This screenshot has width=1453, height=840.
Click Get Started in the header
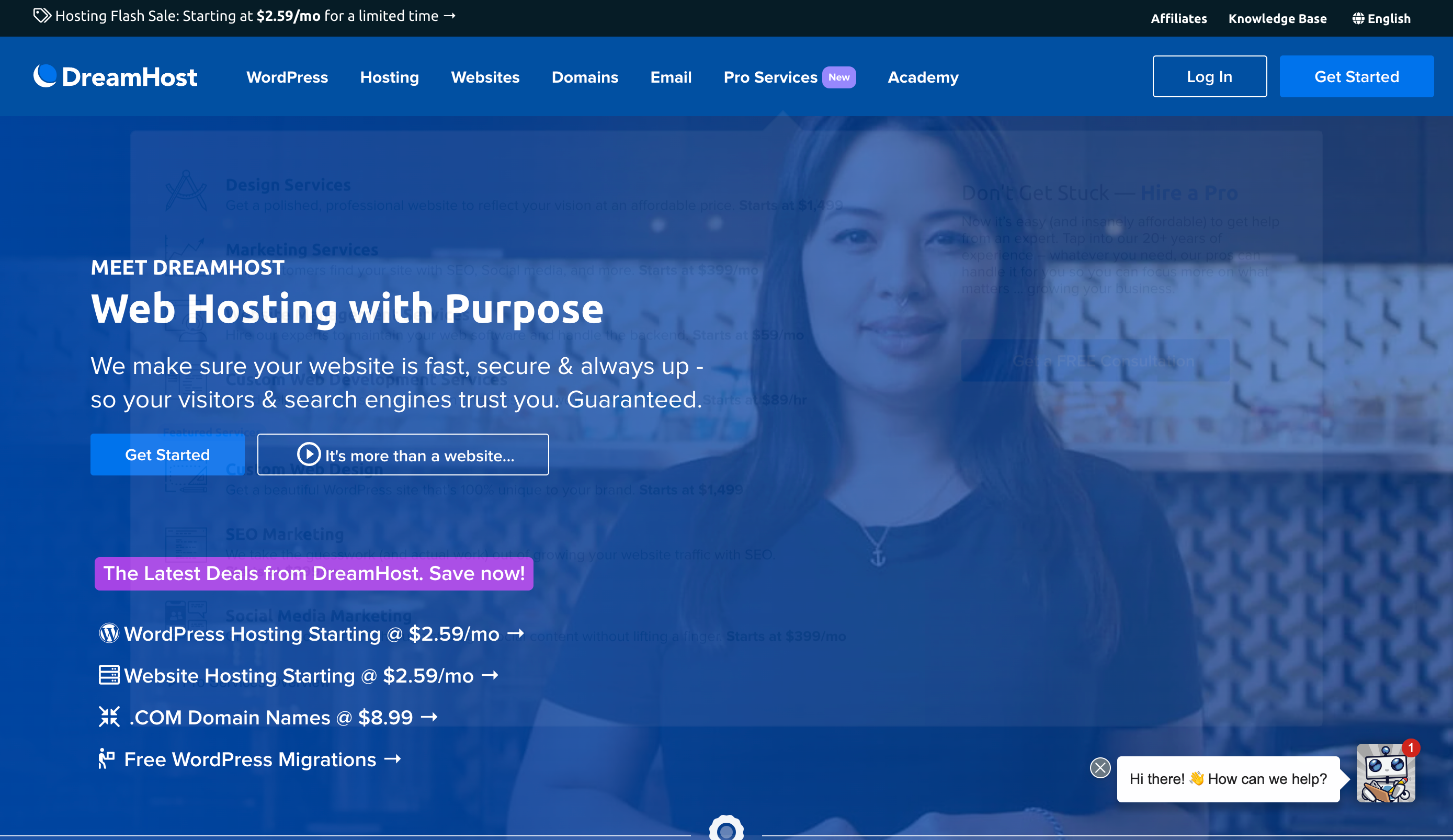[1357, 76]
